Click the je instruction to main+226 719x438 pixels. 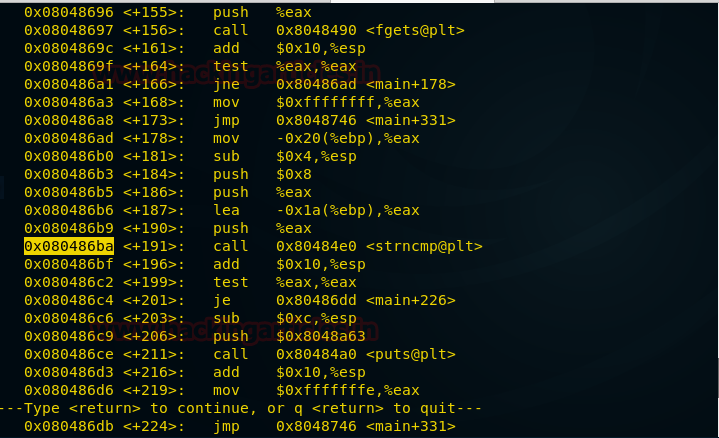pyautogui.click(x=220, y=300)
